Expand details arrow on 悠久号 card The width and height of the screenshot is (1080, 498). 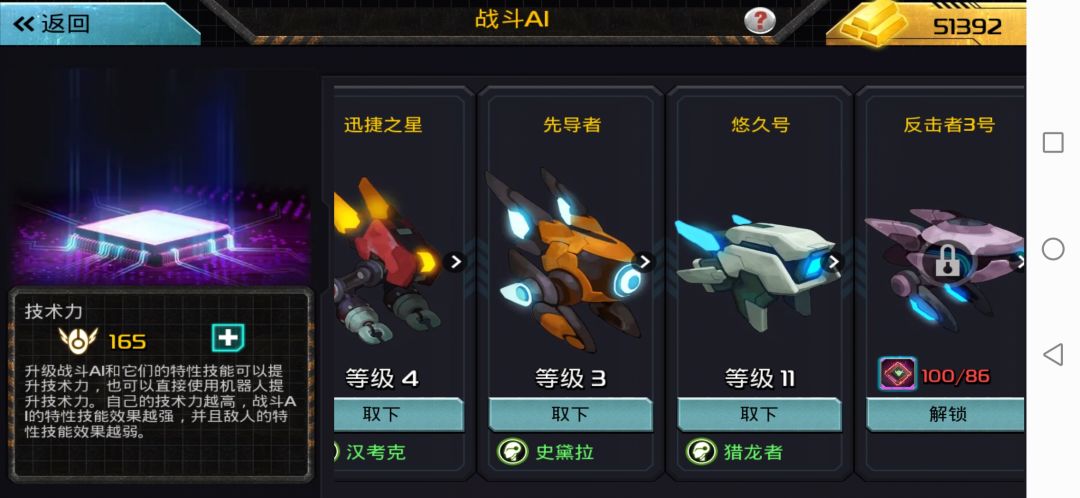833,262
